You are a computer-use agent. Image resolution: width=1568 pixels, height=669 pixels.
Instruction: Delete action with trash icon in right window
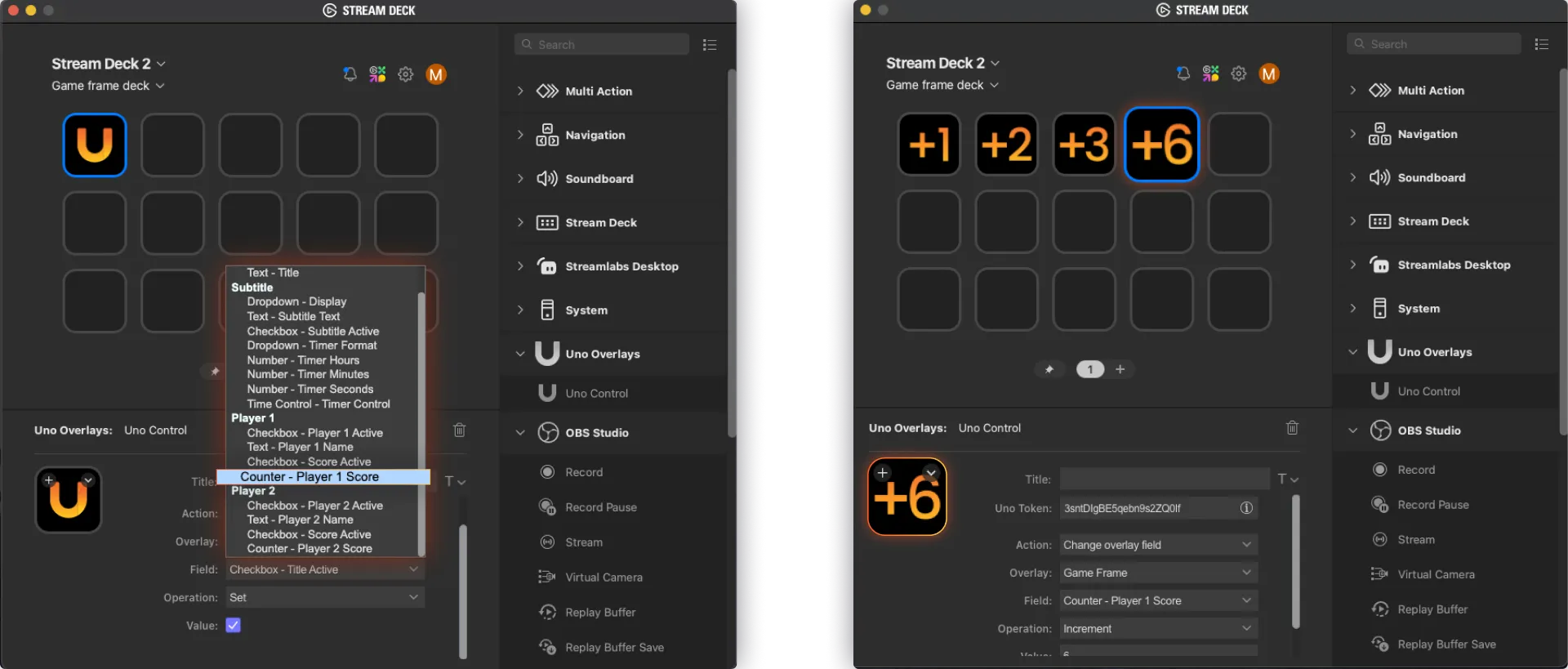pyautogui.click(x=1292, y=427)
